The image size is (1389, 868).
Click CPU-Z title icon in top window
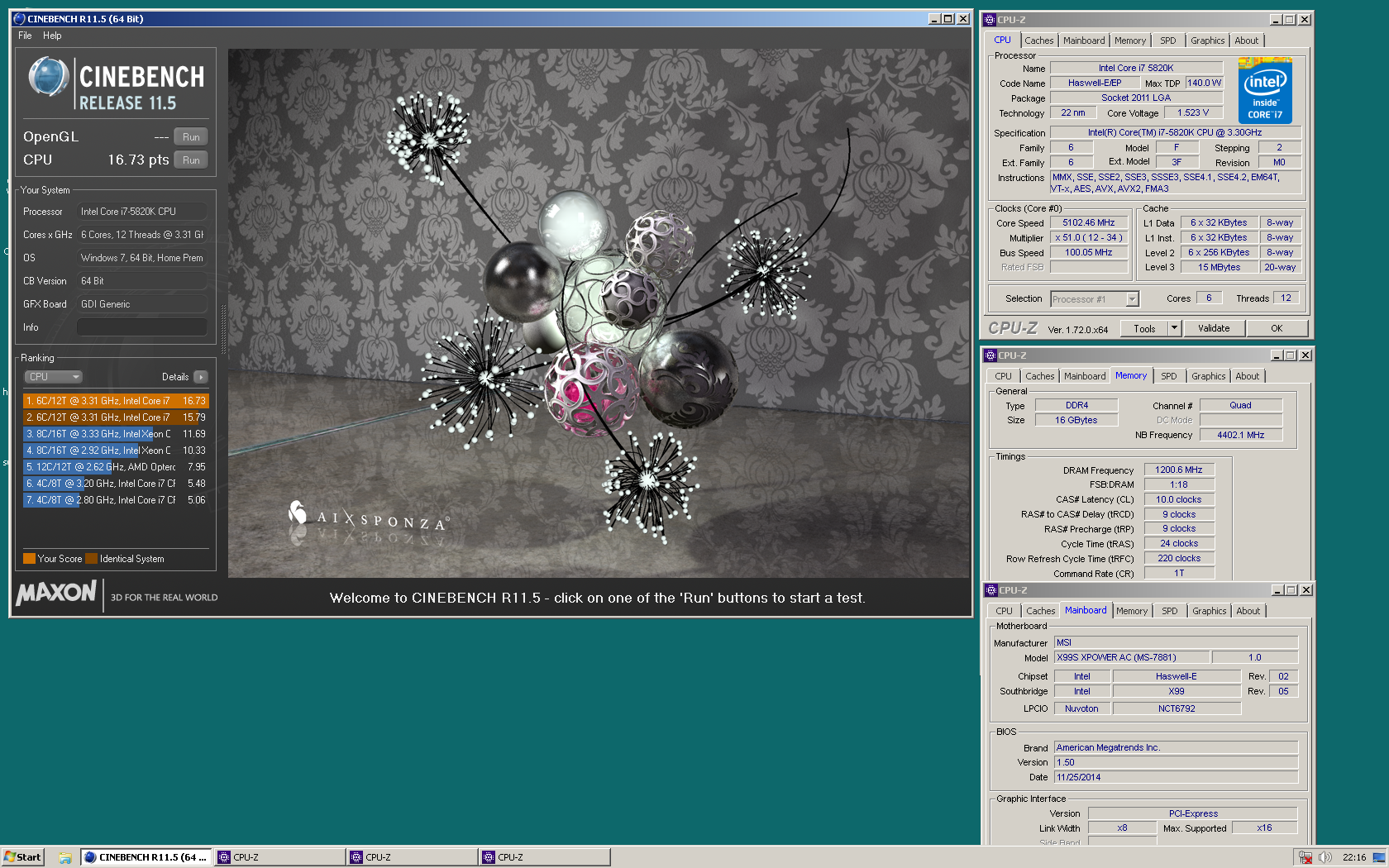coord(989,20)
